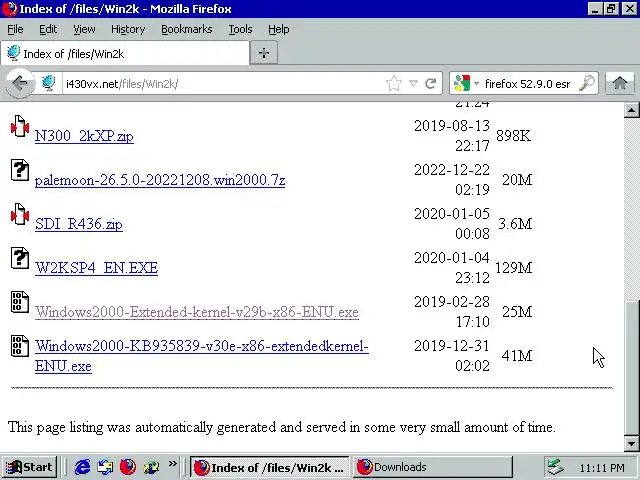640x480 pixels.
Task: Open the Bookmarks menu
Action: click(187, 29)
